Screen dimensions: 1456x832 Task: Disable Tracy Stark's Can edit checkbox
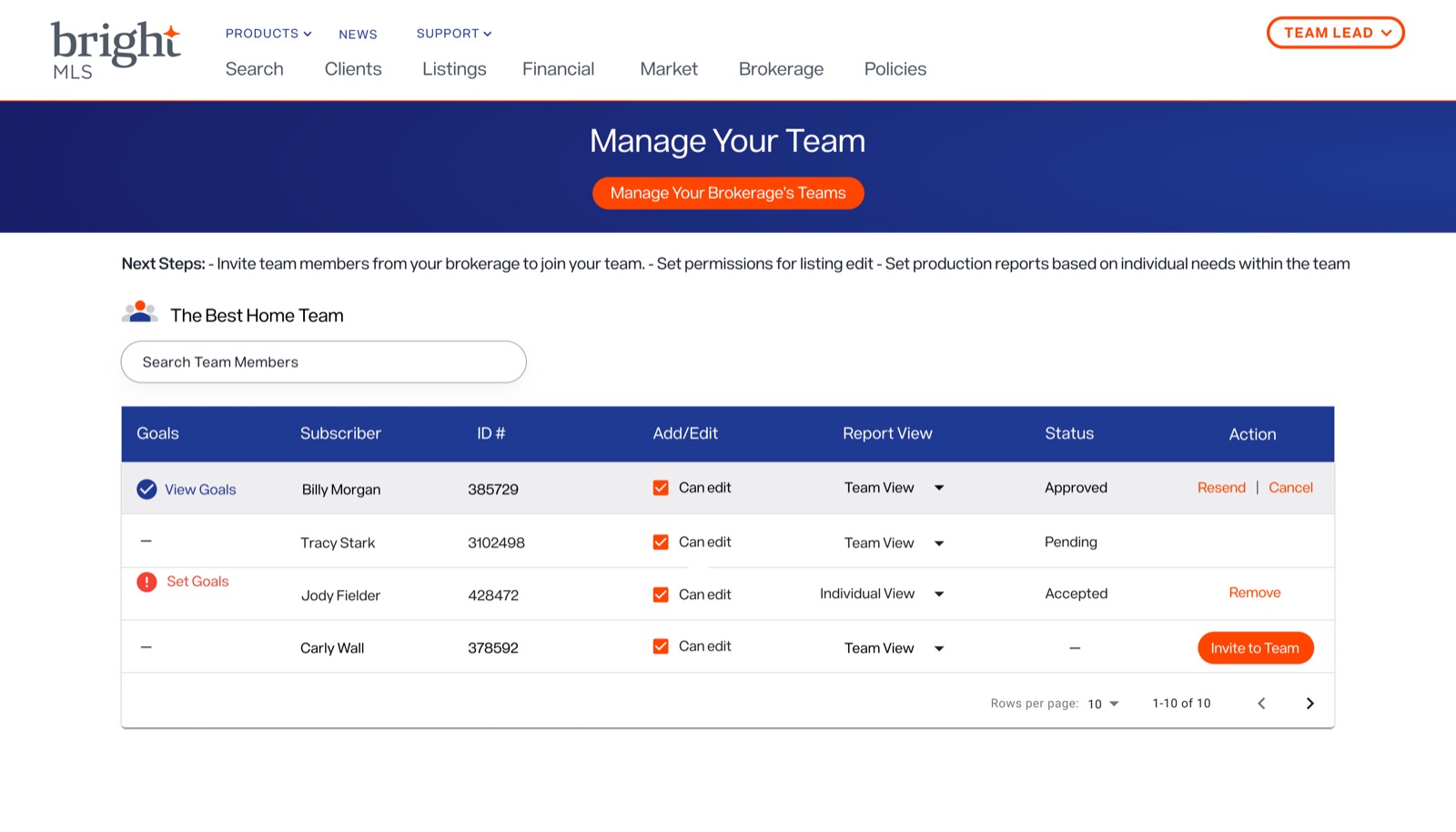[x=661, y=542]
